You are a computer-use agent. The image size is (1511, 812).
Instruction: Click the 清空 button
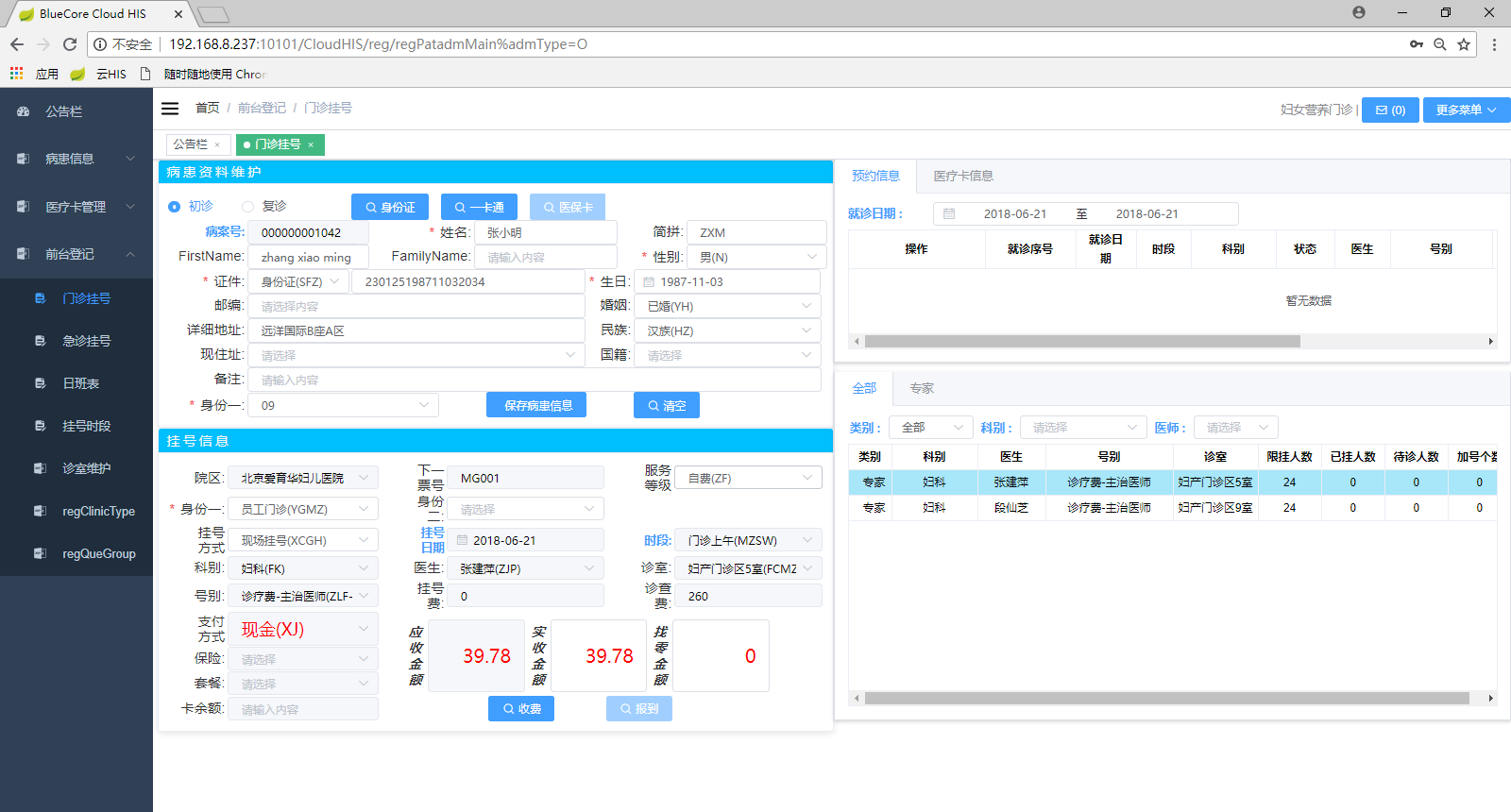click(x=667, y=405)
